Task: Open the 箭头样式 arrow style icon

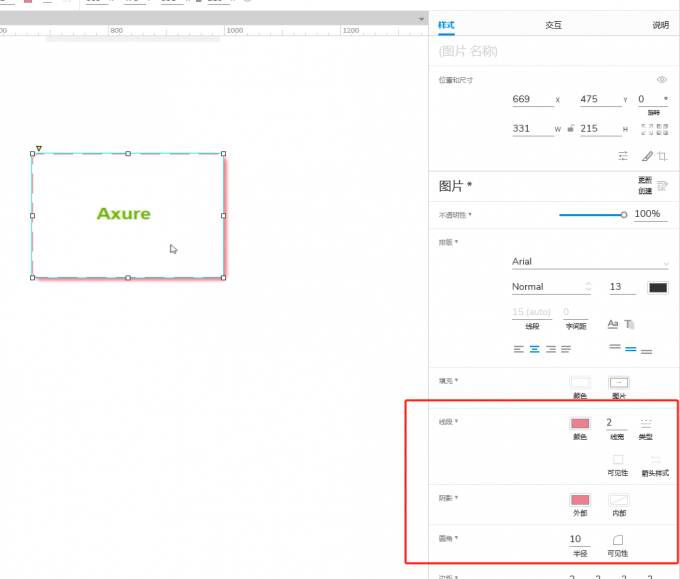Action: pyautogui.click(x=655, y=460)
